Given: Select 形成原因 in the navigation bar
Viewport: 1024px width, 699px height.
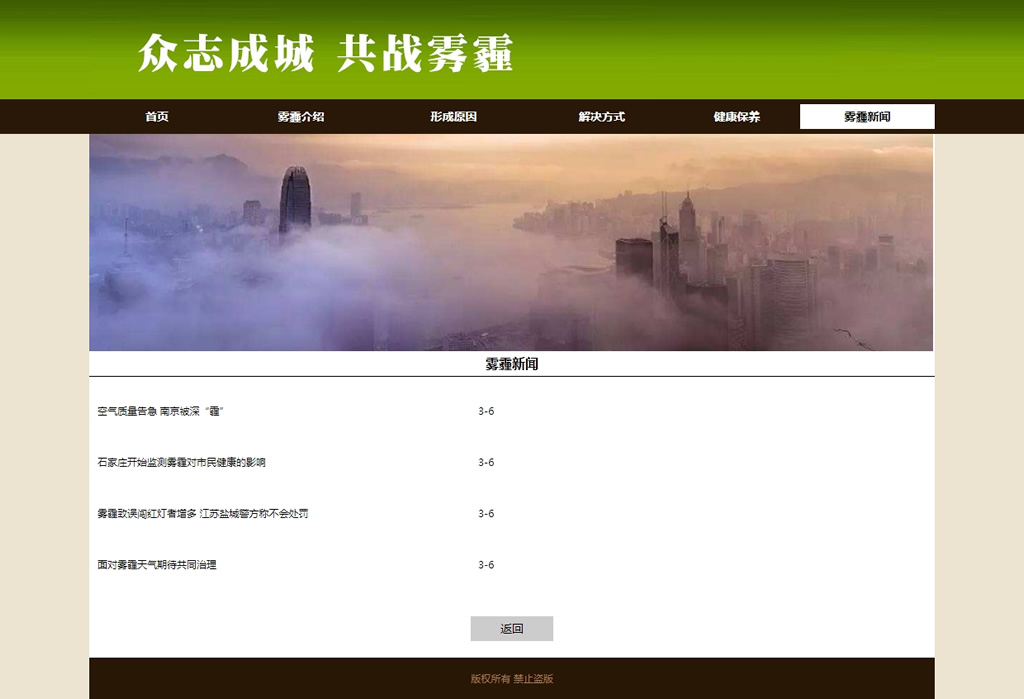Looking at the screenshot, I should pyautogui.click(x=453, y=117).
